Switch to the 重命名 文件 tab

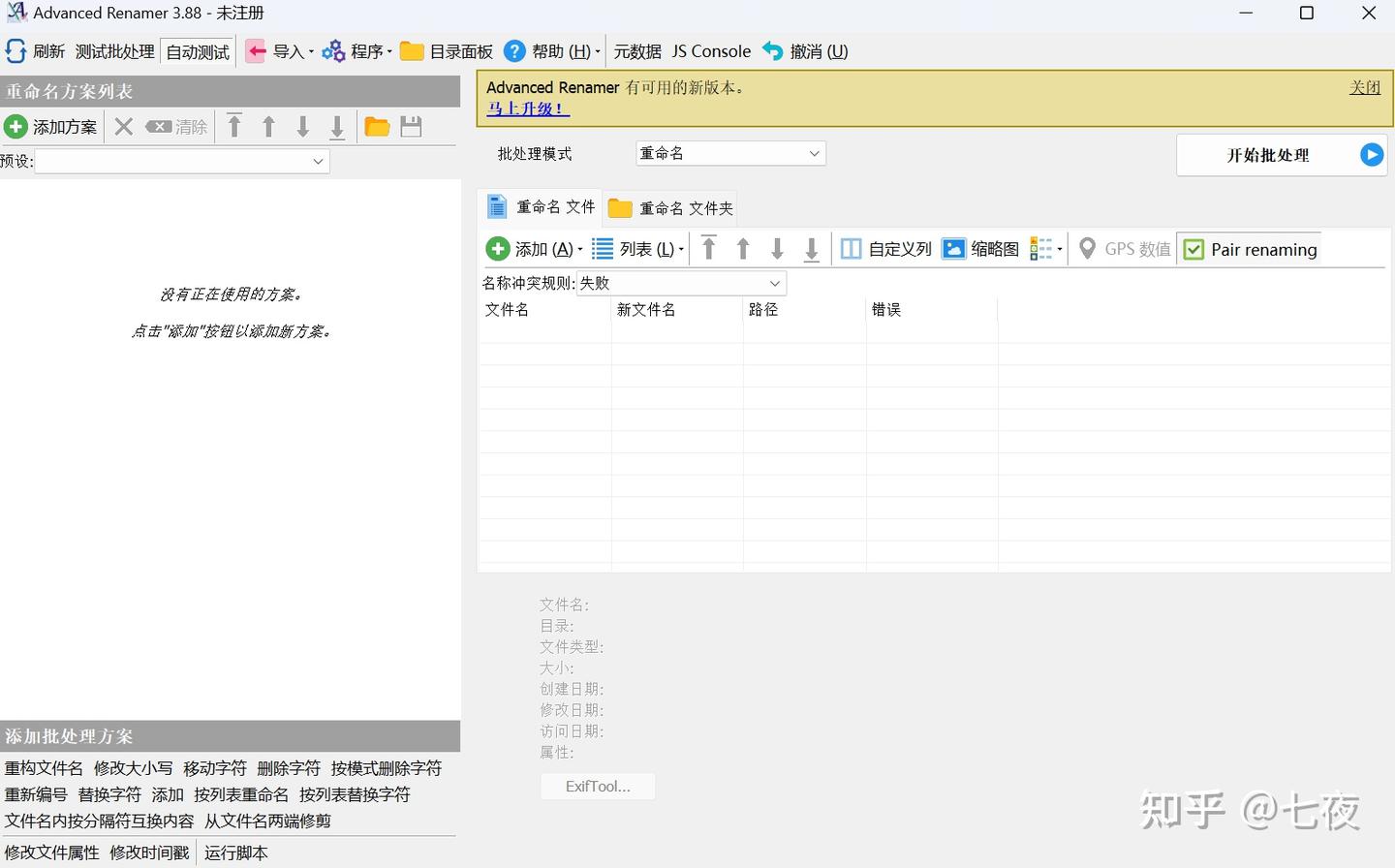coord(541,207)
